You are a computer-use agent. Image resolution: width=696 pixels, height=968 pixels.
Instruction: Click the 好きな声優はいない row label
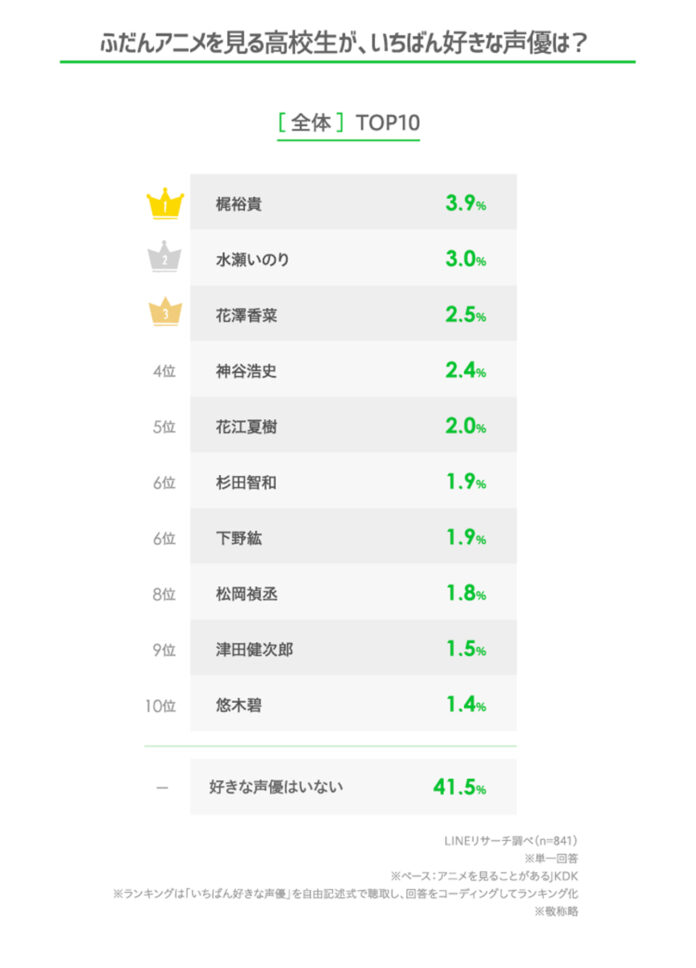276,787
